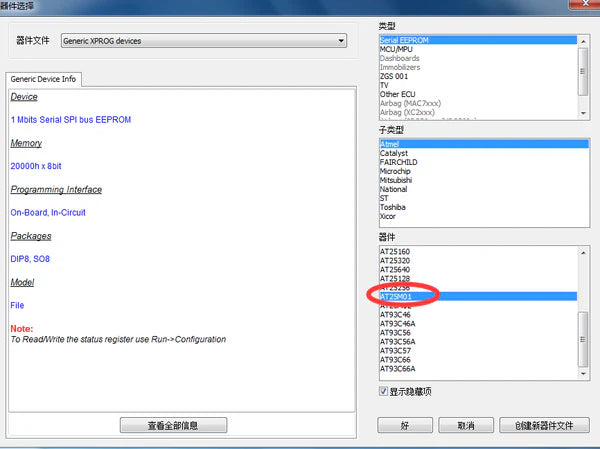
Task: Pick the AT25160 device entry
Action: point(395,251)
